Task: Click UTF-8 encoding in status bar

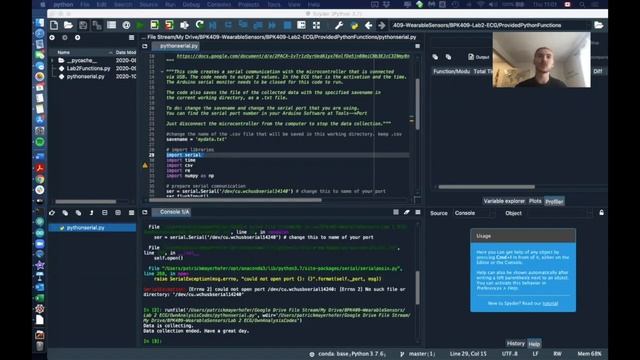Action: 509,354
